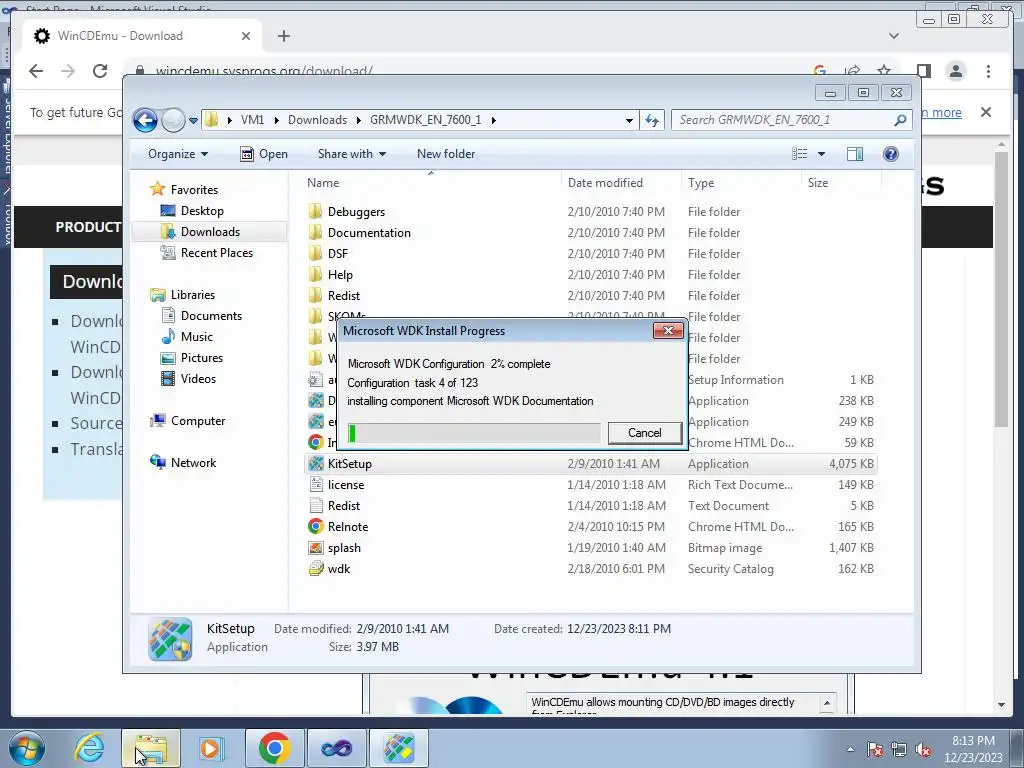Dismiss the Chrome info bar
The image size is (1024, 768).
click(x=986, y=112)
